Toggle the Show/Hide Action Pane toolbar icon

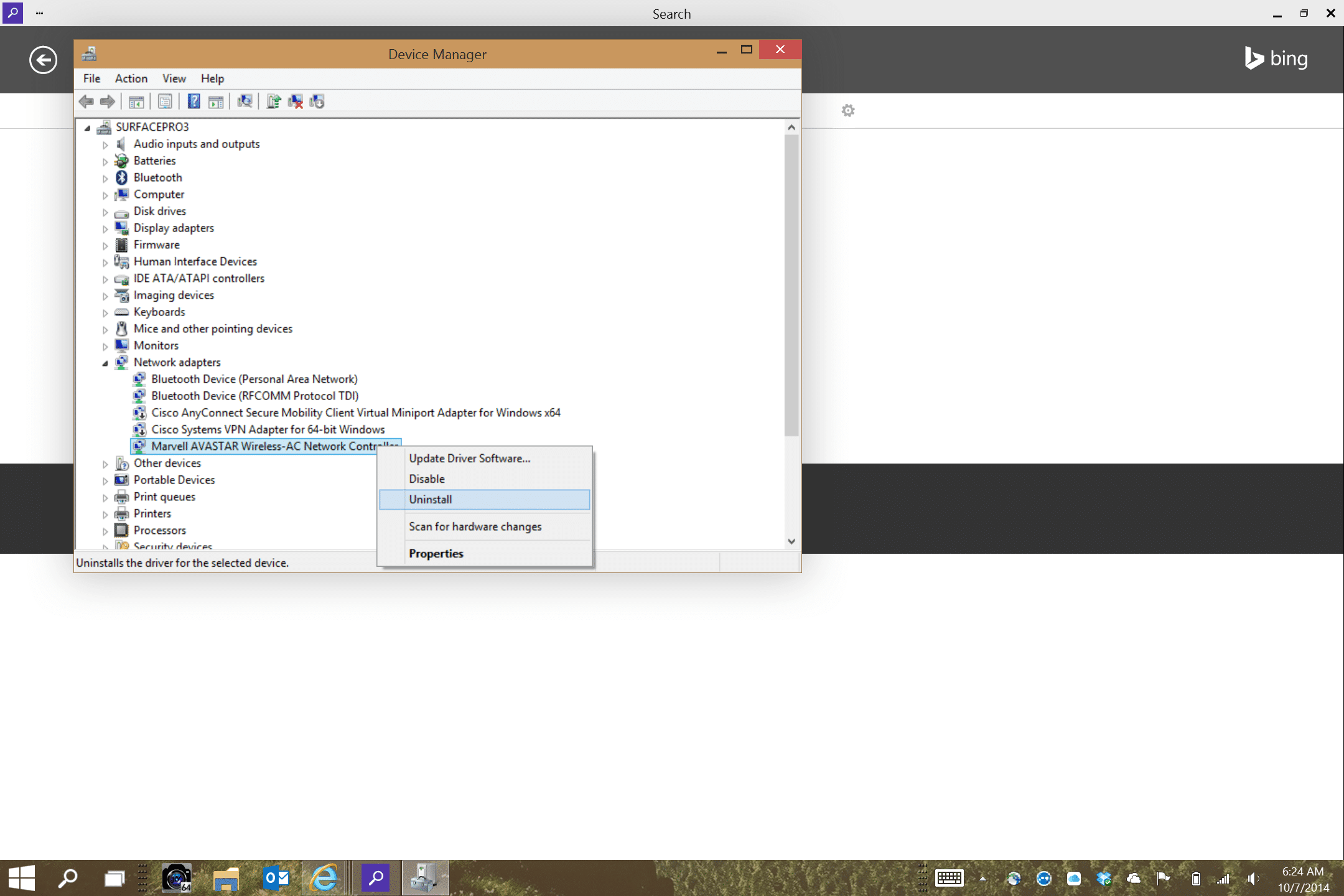(x=216, y=101)
